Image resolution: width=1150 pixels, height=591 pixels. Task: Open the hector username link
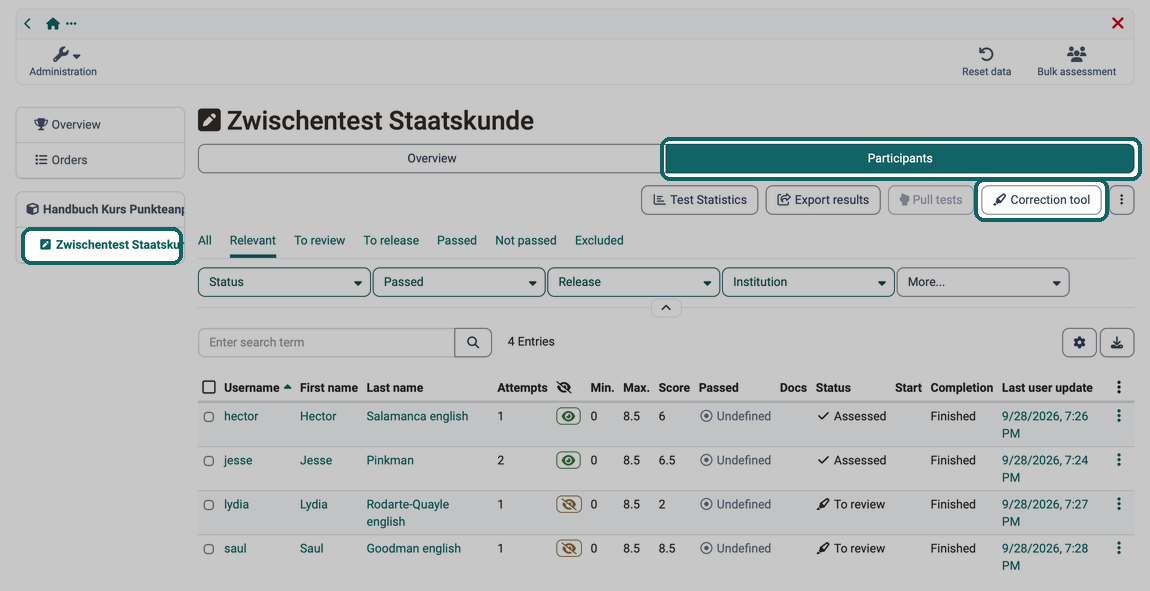point(241,416)
